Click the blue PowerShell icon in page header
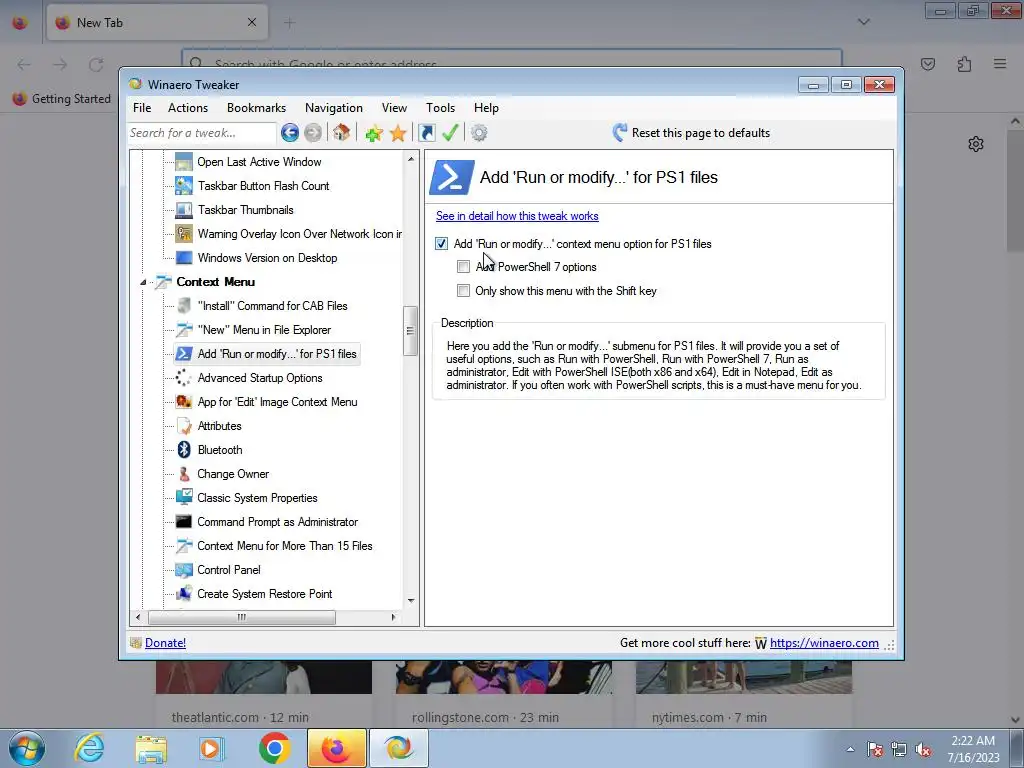Screen dimensions: 1024x768 click(451, 177)
